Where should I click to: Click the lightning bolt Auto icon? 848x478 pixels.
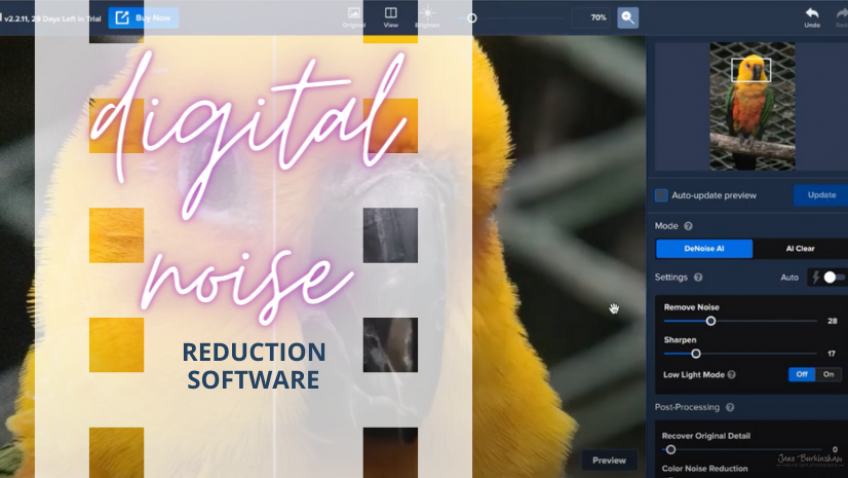tap(816, 277)
